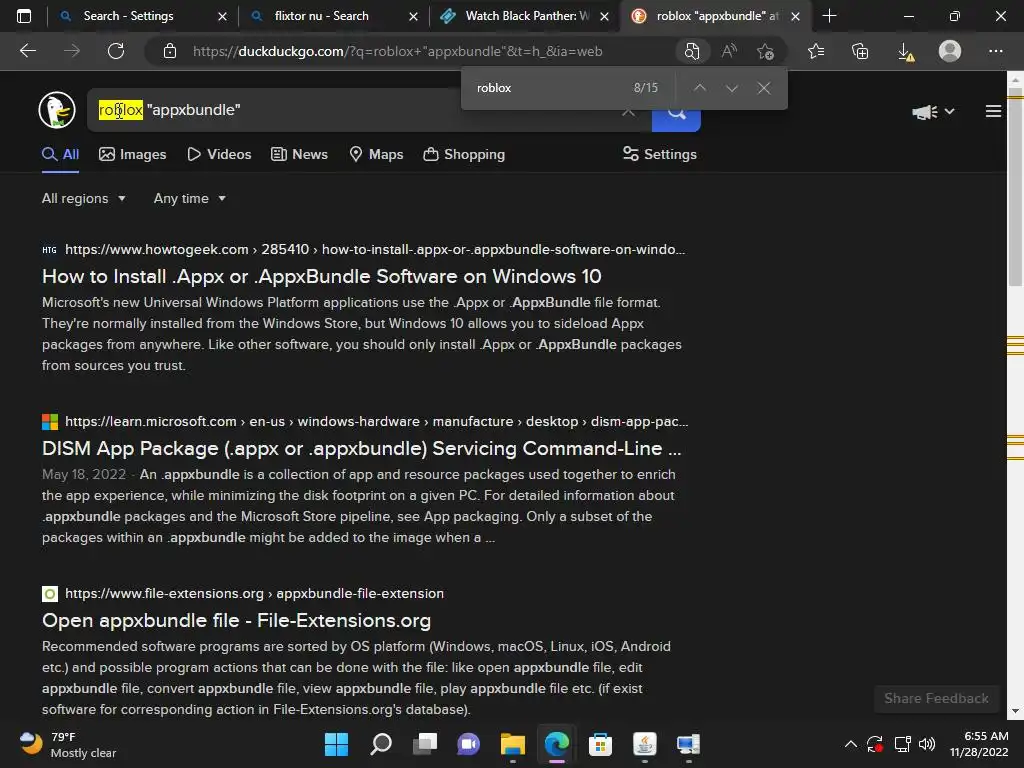Open the clock showing 6:55 AM
Viewport: 1024px width, 768px height.
978,744
